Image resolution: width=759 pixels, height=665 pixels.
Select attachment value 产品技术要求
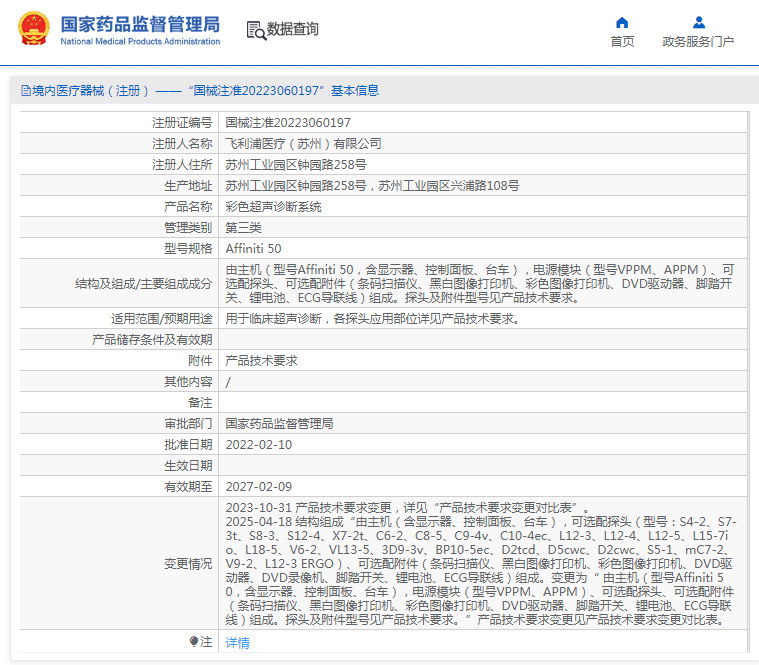coord(261,361)
